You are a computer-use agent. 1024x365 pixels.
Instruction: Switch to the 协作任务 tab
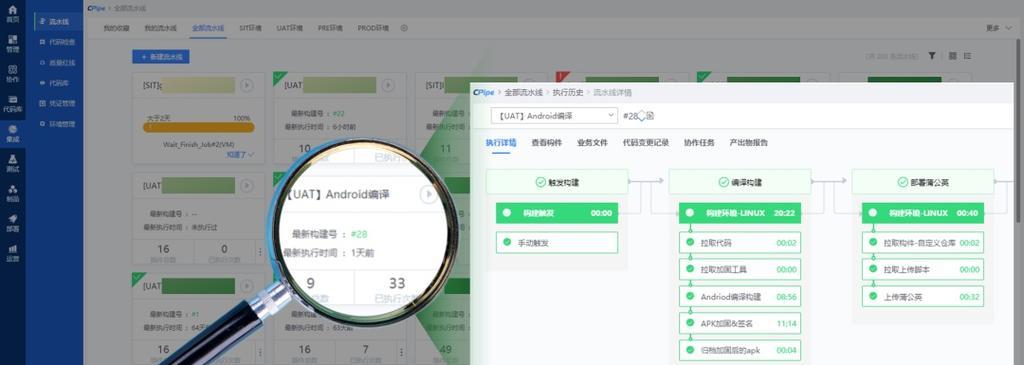tap(699, 142)
